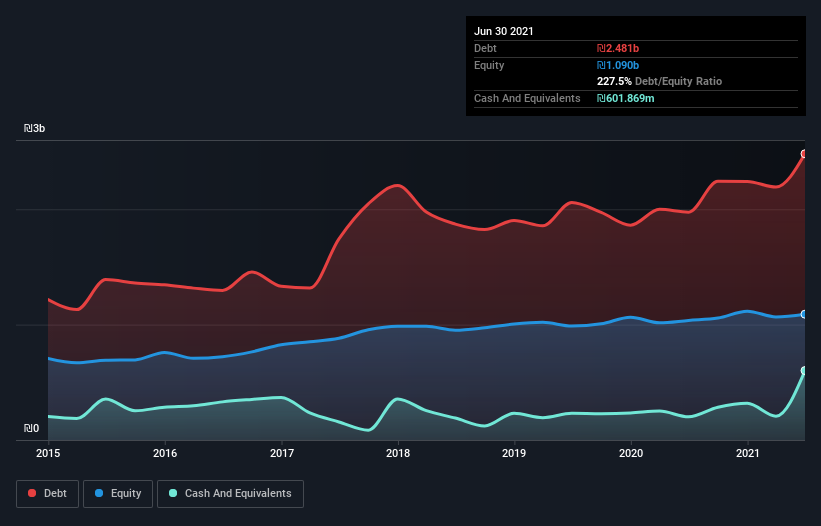821x526 pixels.
Task: Click the 227.5% Debt/Equity Ratio text
Action: [x=659, y=81]
